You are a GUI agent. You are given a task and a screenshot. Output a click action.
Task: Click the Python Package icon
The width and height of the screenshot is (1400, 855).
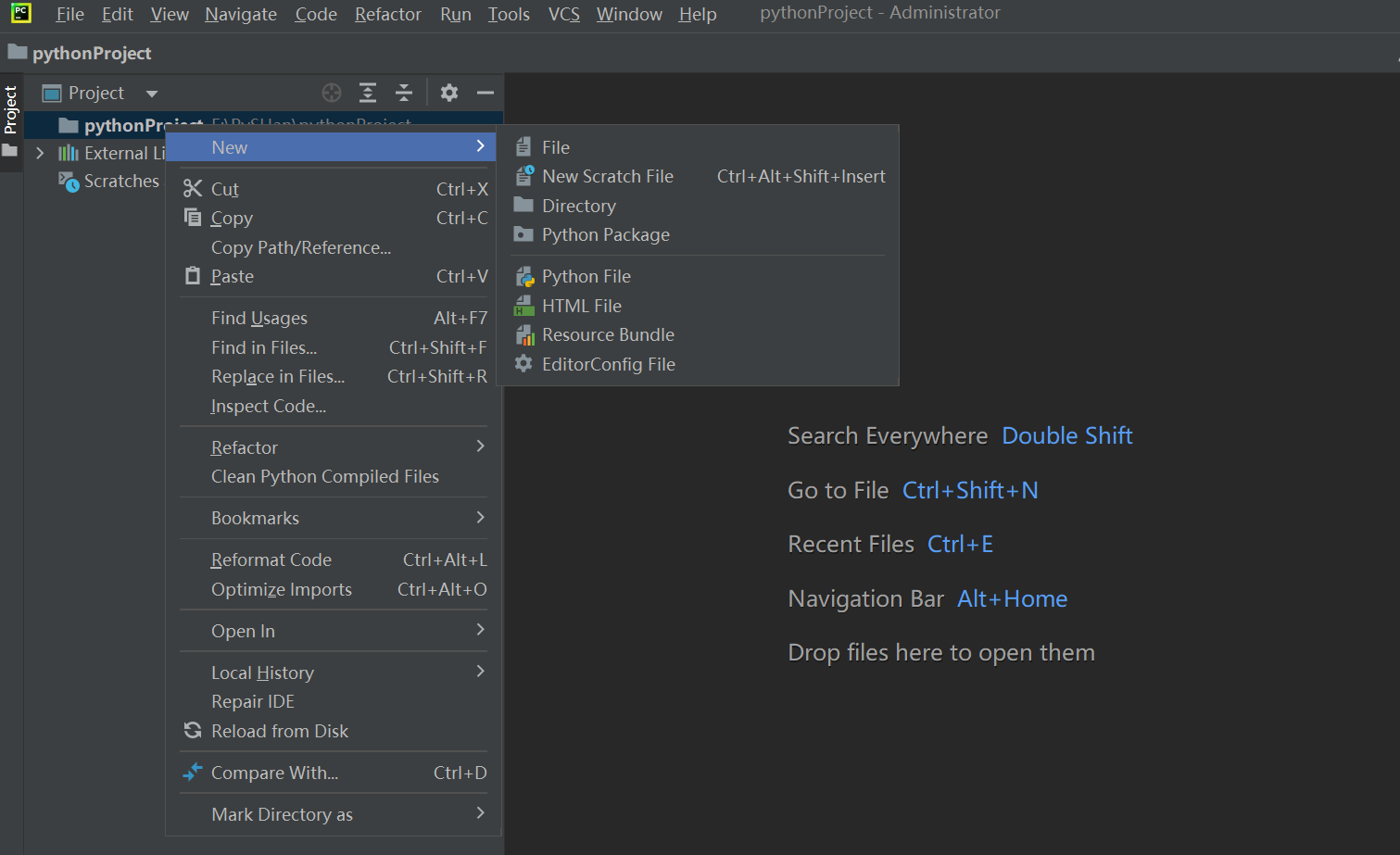click(523, 234)
